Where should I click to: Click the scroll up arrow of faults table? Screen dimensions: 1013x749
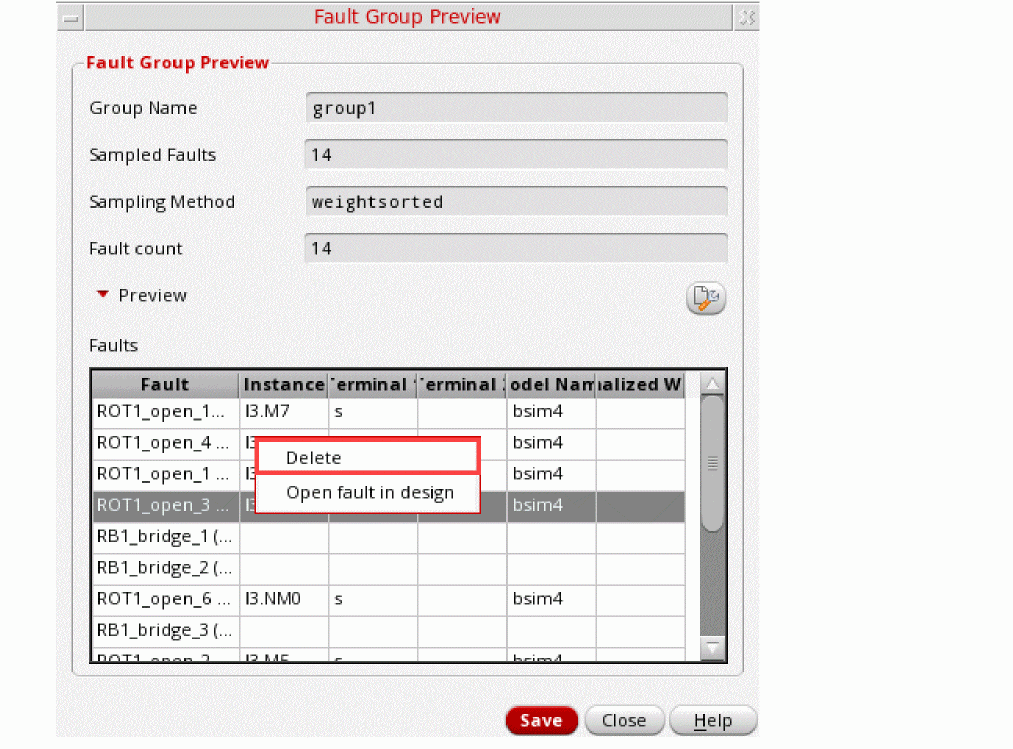point(713,384)
